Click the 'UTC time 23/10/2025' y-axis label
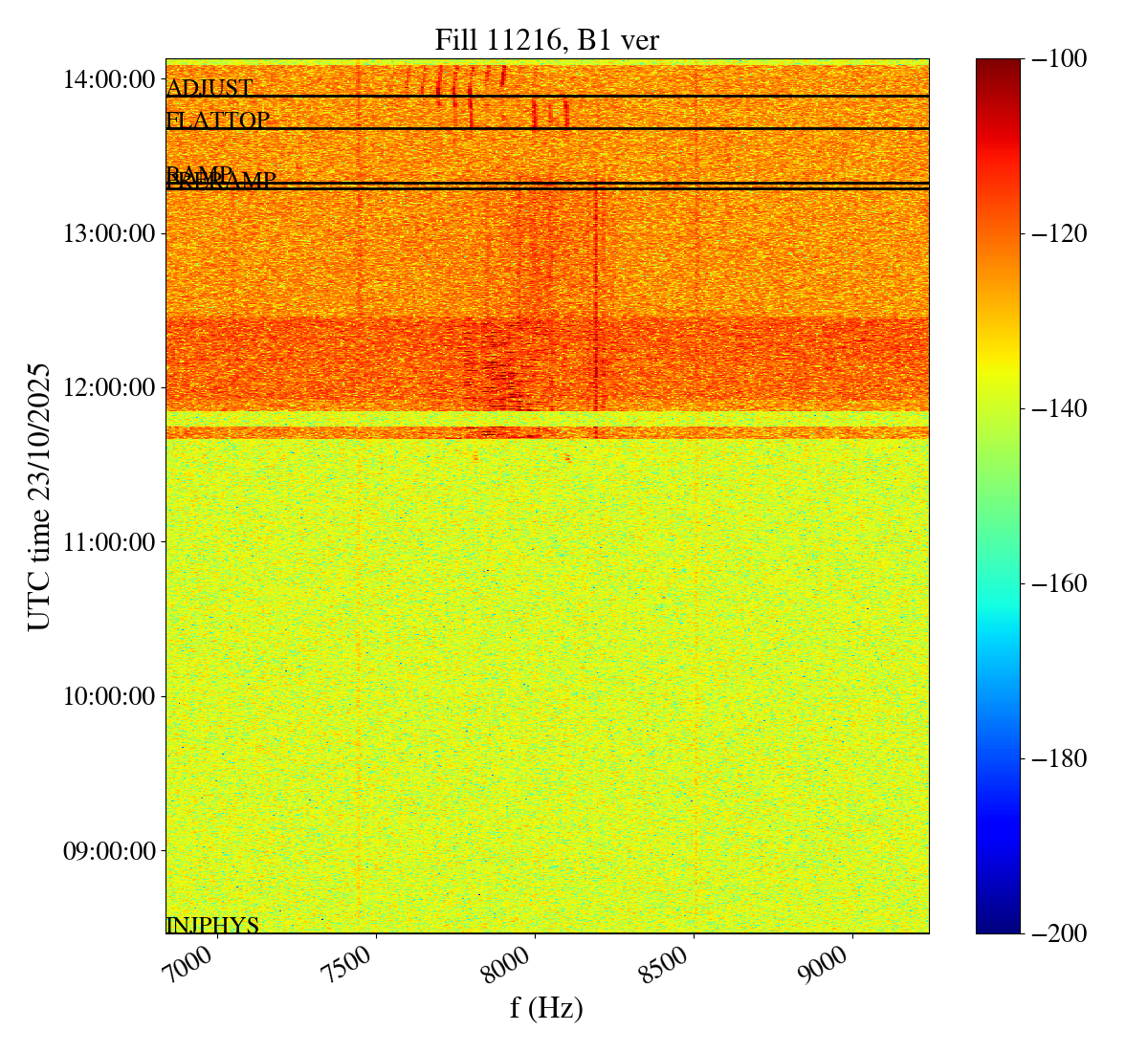 [39, 496]
